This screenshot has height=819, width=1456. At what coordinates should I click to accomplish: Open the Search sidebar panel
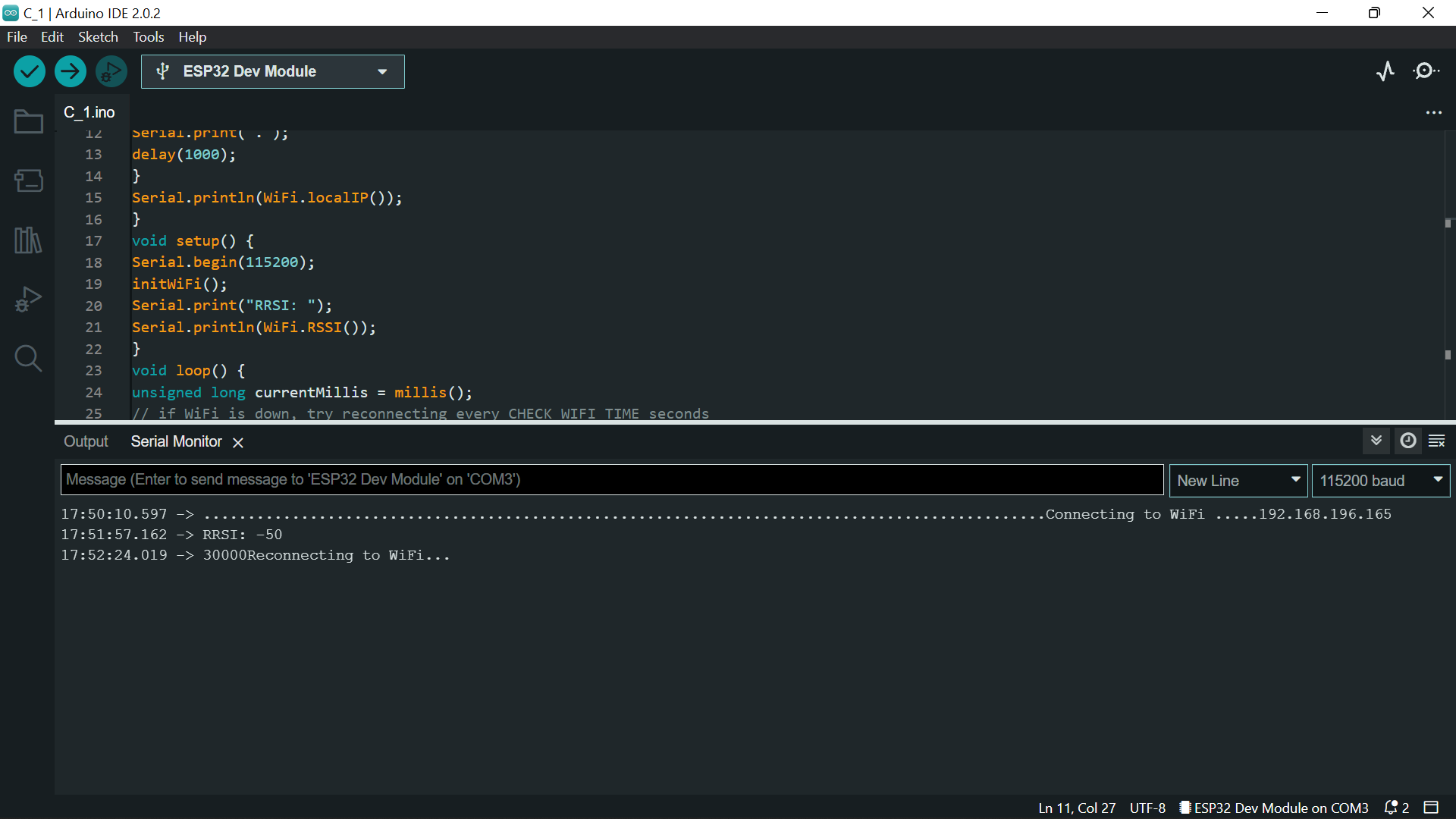click(x=27, y=358)
